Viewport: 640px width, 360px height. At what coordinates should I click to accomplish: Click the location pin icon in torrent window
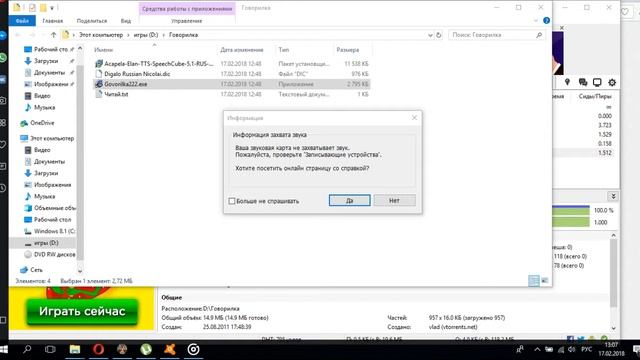click(x=567, y=82)
